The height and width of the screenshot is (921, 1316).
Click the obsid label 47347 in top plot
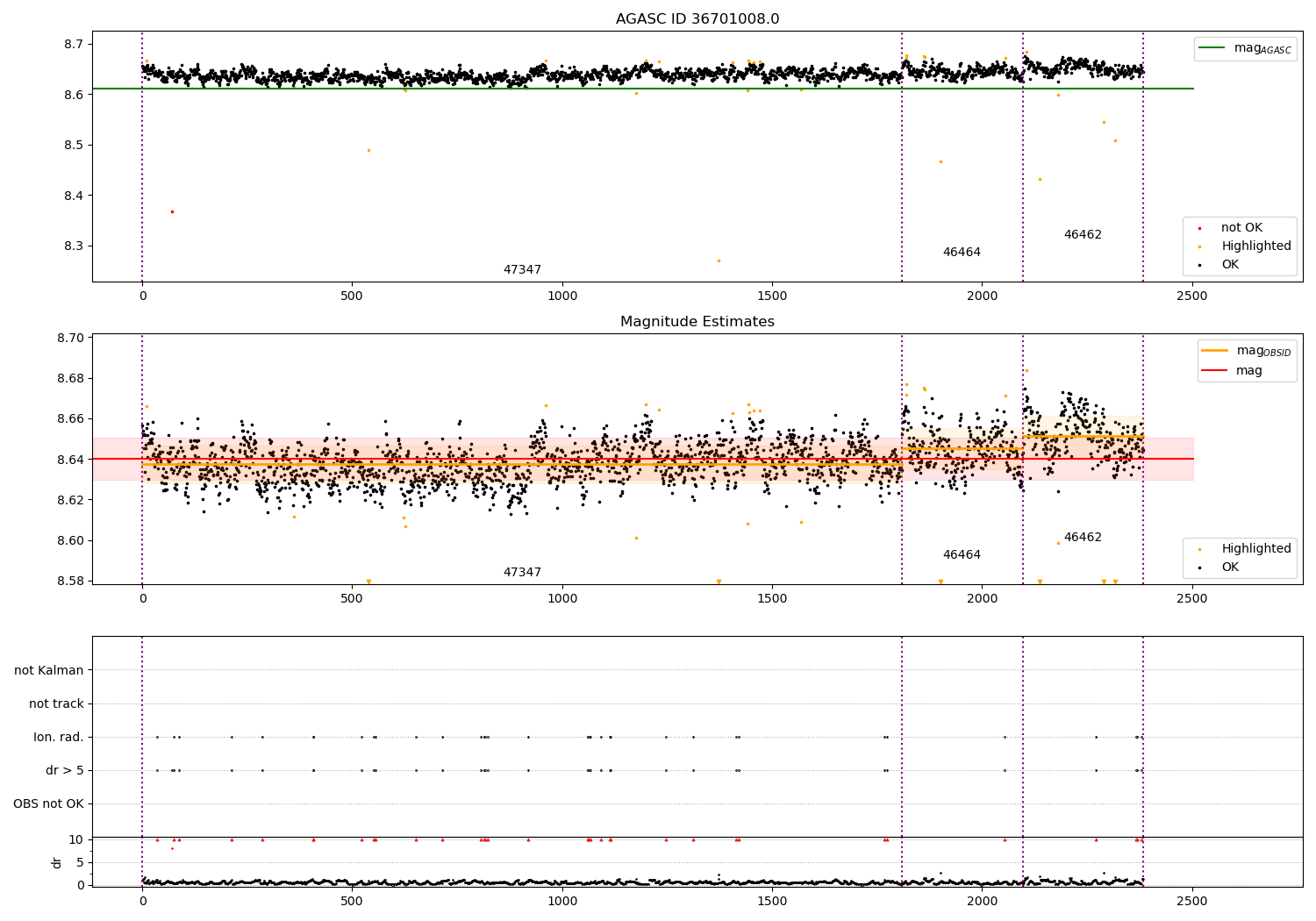pyautogui.click(x=522, y=270)
